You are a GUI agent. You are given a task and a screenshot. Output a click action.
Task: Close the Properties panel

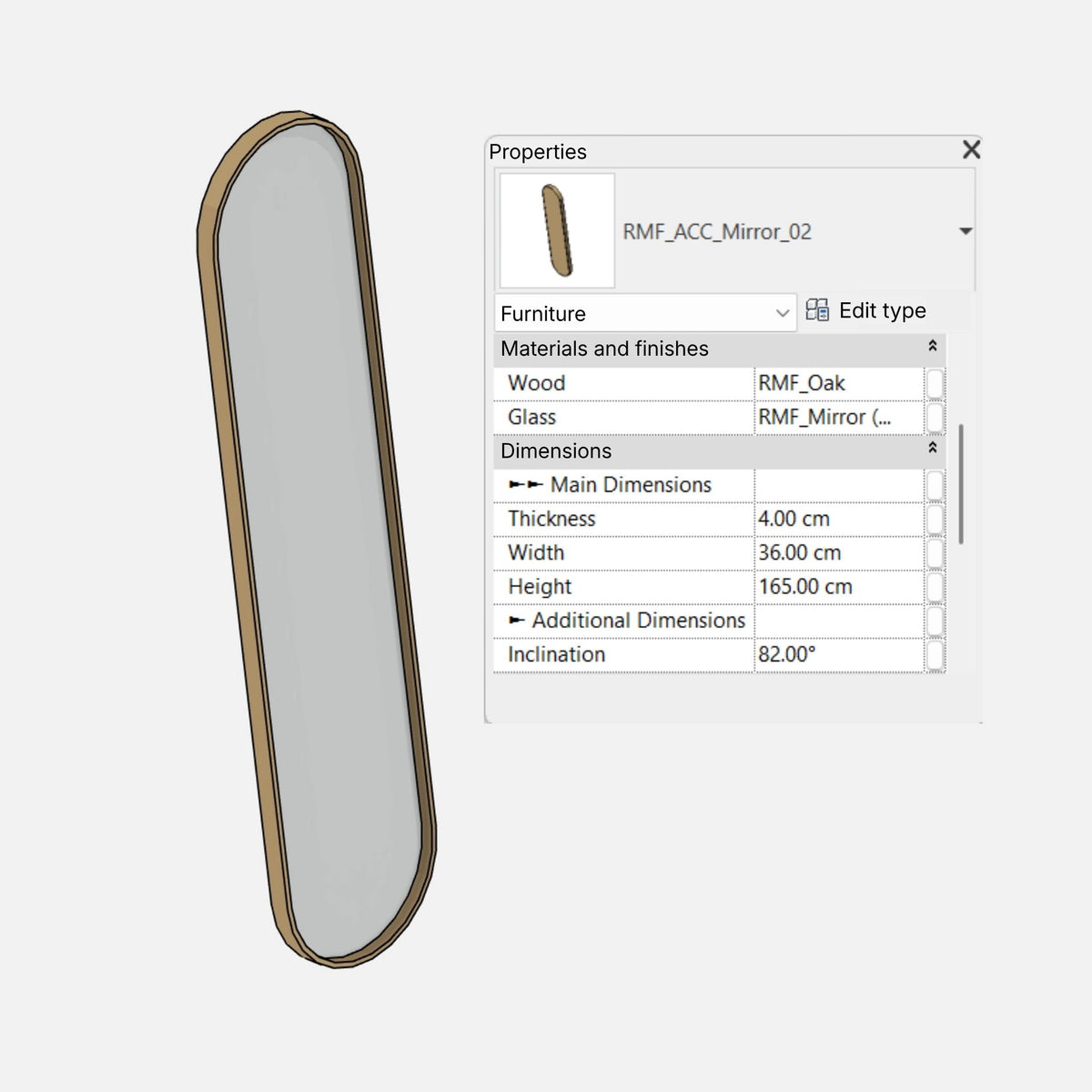click(971, 149)
